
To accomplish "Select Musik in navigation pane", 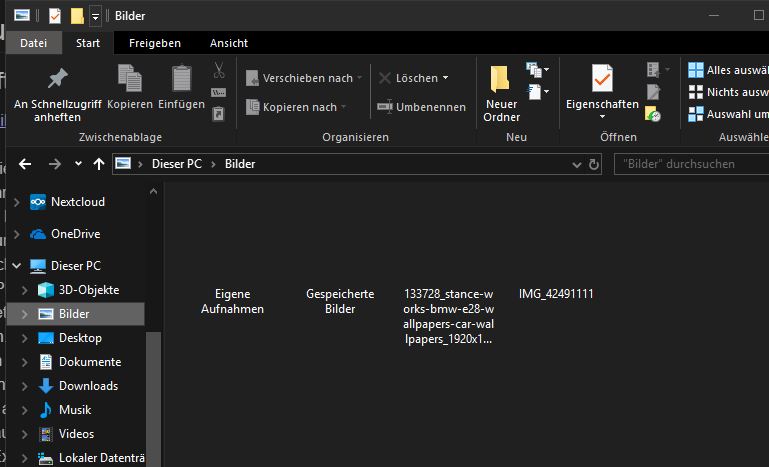I will point(75,410).
